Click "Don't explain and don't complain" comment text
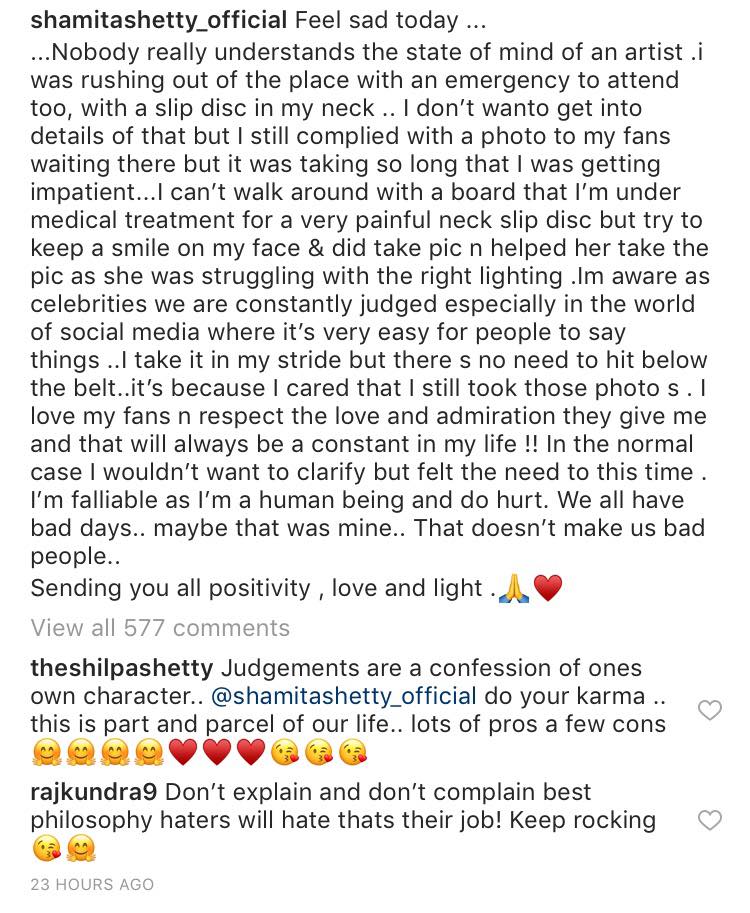The height and width of the screenshot is (913, 750). [378, 793]
